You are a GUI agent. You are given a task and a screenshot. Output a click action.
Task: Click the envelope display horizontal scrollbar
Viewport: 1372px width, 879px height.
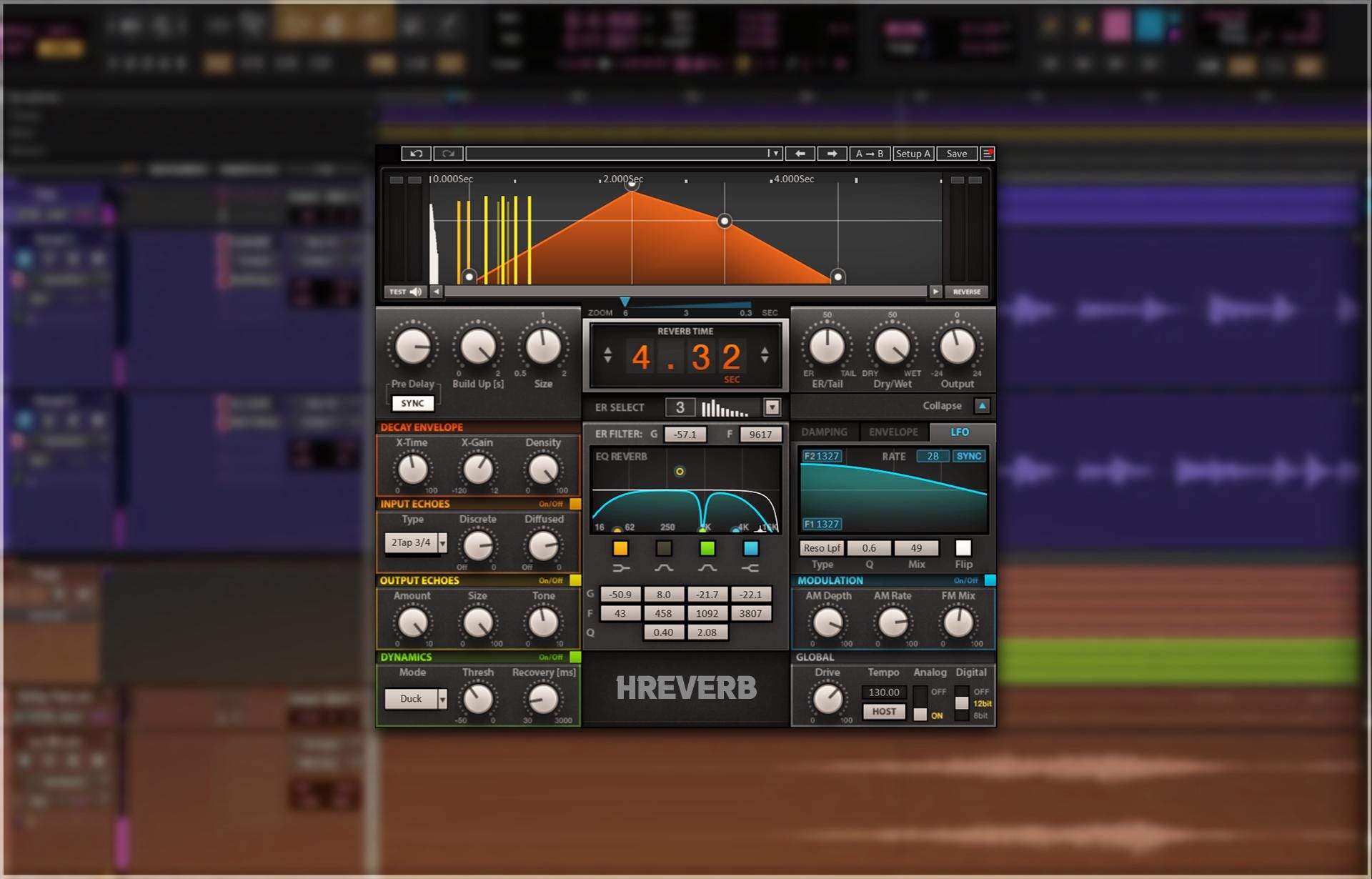(x=685, y=292)
